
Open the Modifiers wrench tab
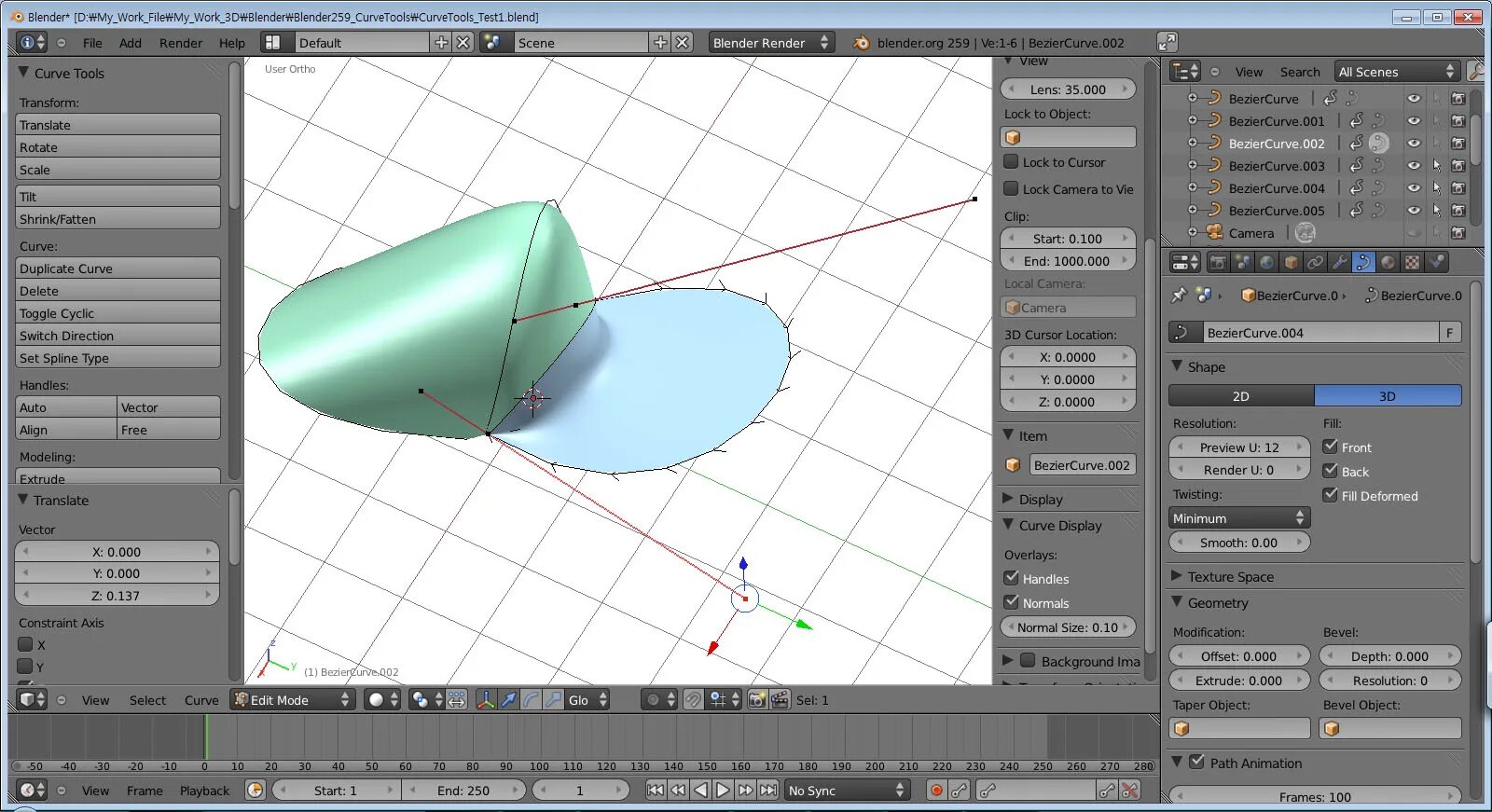coord(1339,263)
